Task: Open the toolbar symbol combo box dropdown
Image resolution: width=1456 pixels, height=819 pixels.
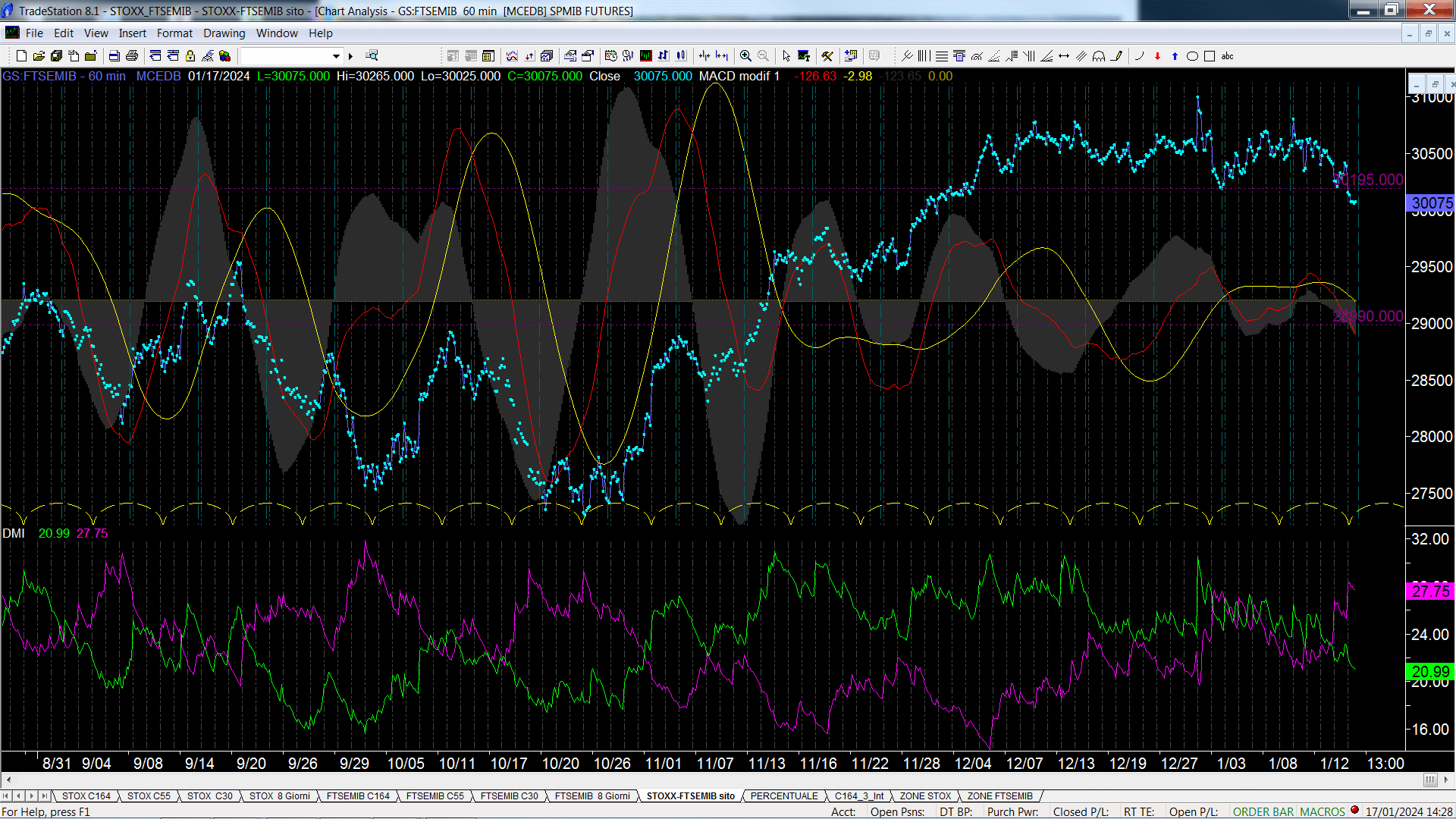Action: (336, 56)
